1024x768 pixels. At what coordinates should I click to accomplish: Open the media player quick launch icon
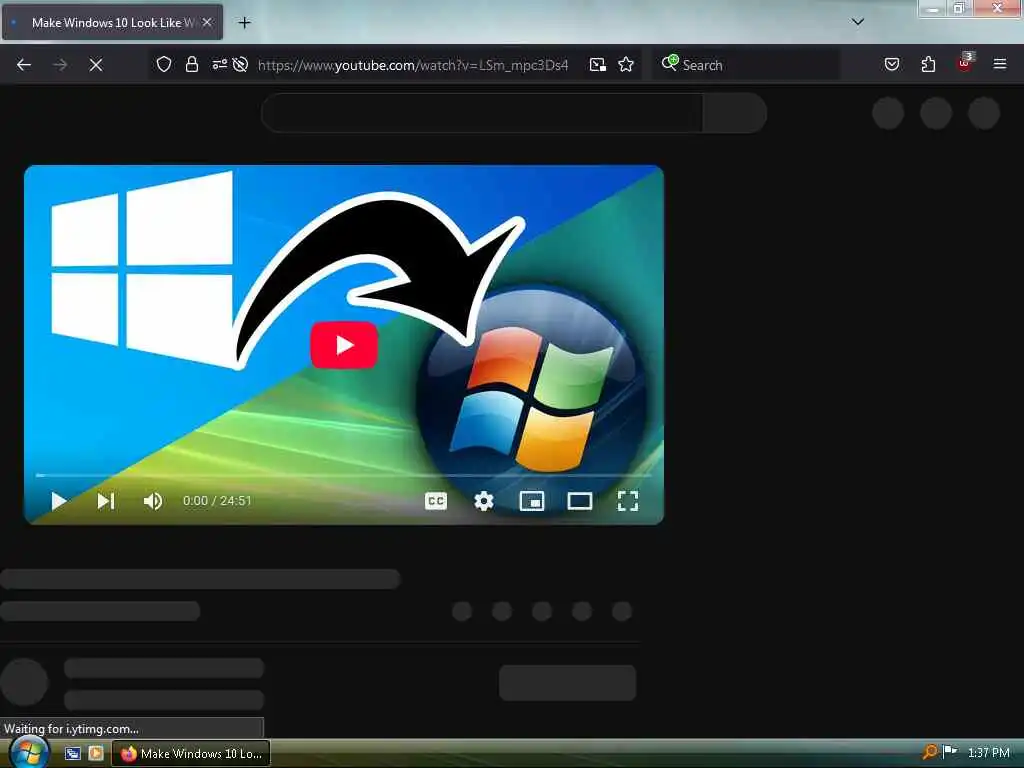[96, 753]
